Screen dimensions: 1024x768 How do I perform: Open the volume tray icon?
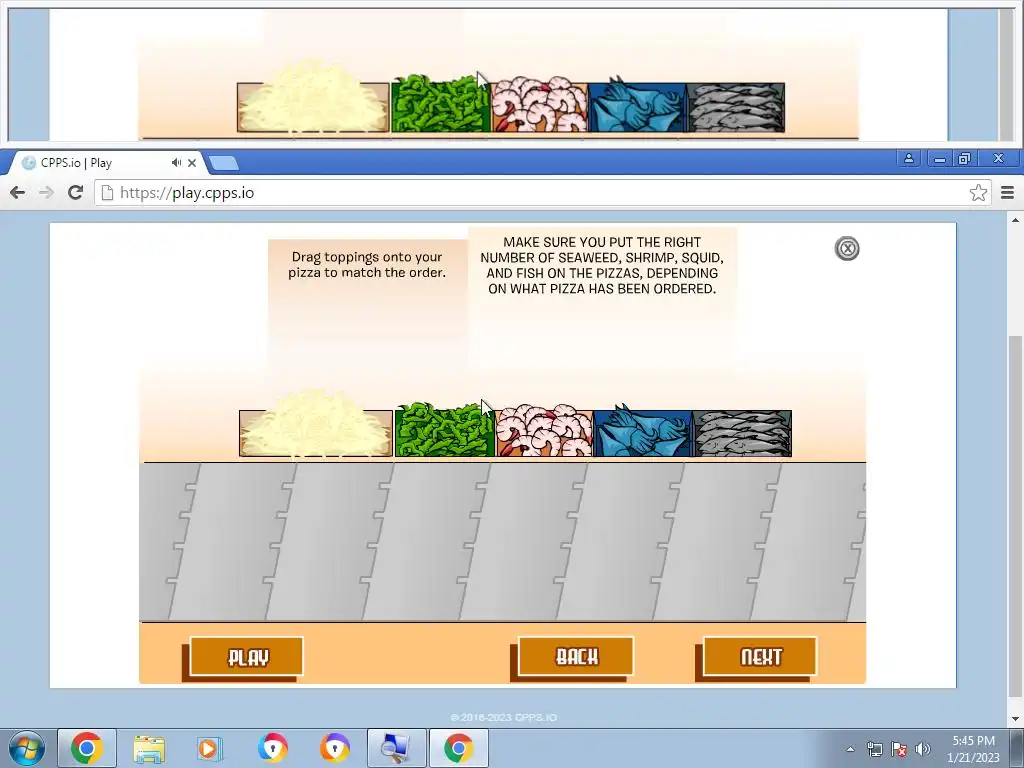(923, 749)
